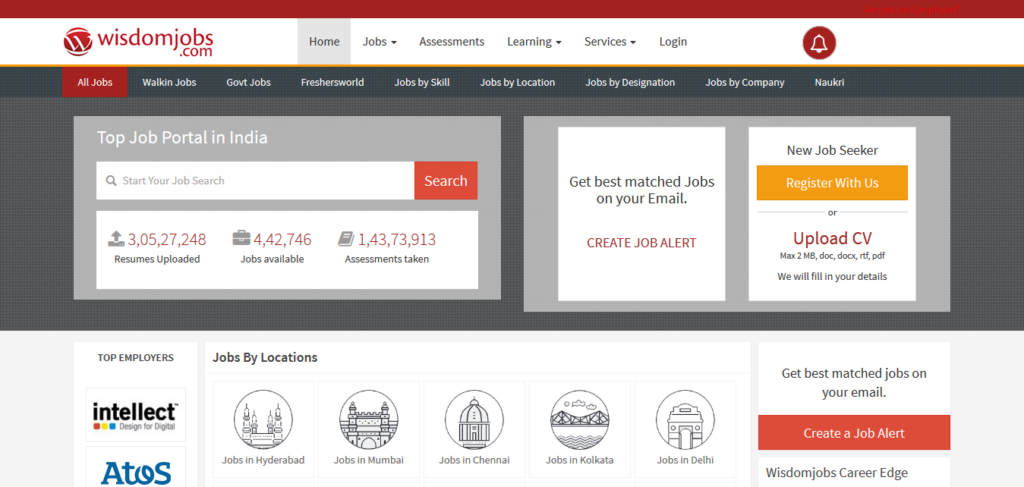The image size is (1024, 487).
Task: Expand the Jobs dropdown menu
Action: tap(379, 42)
